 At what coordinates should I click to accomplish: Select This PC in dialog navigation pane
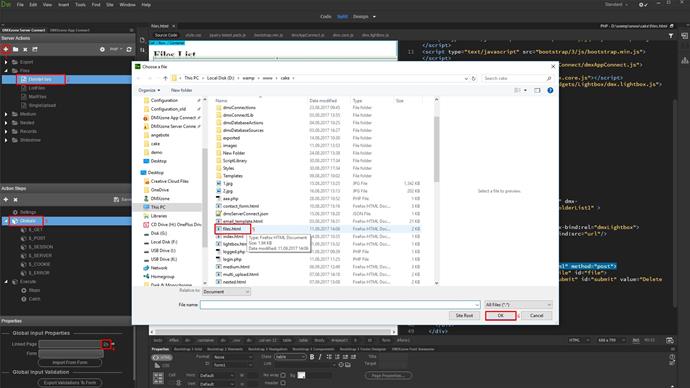(x=158, y=207)
